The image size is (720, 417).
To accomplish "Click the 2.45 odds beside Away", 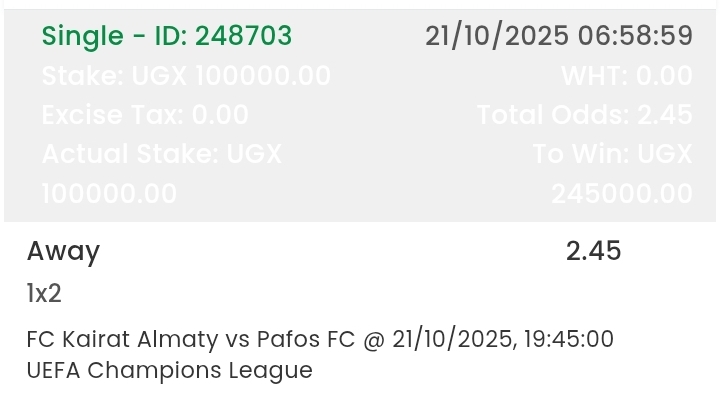I will (593, 250).
